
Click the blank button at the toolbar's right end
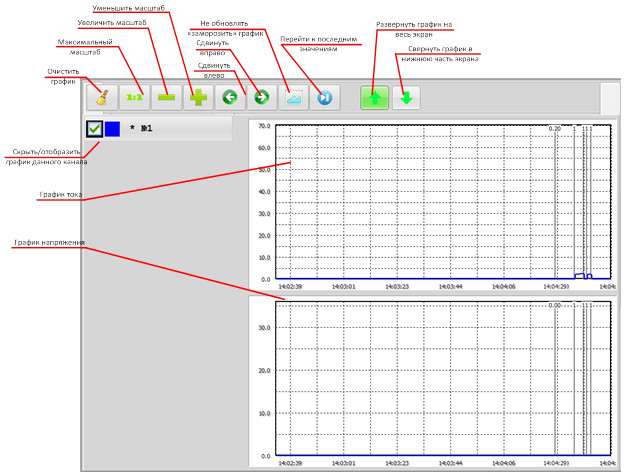click(x=610, y=98)
